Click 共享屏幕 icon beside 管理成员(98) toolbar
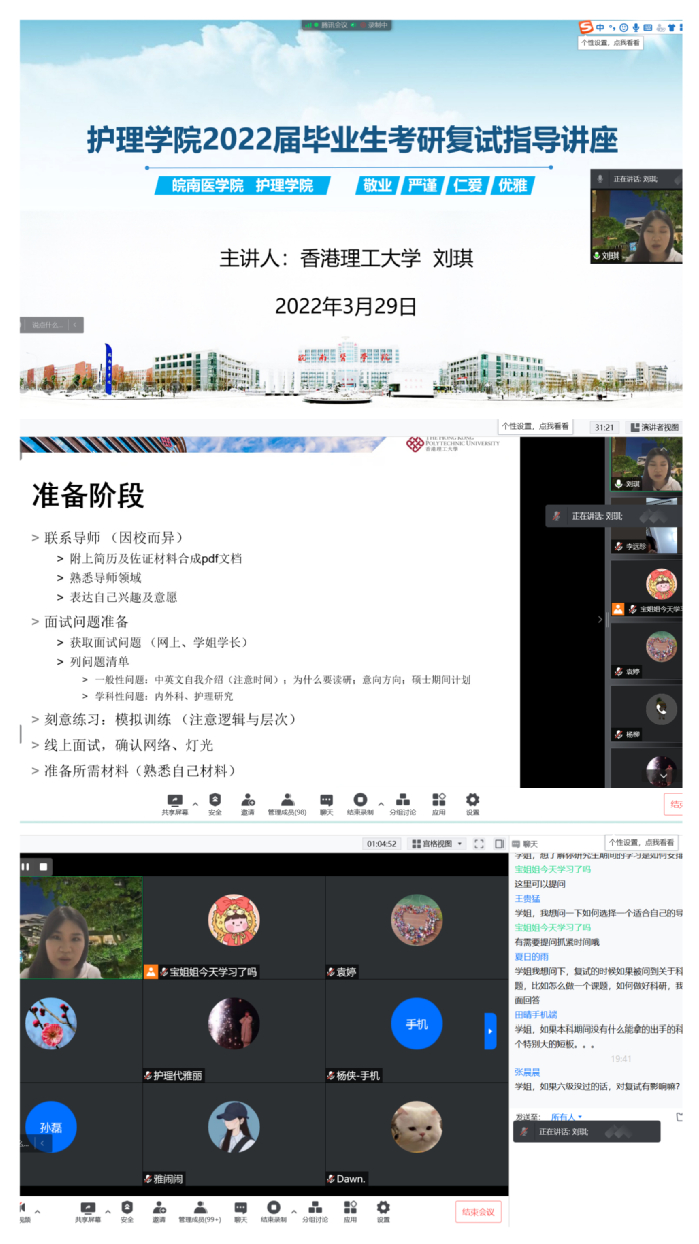Viewport: 699px width, 1244px height. click(175, 804)
